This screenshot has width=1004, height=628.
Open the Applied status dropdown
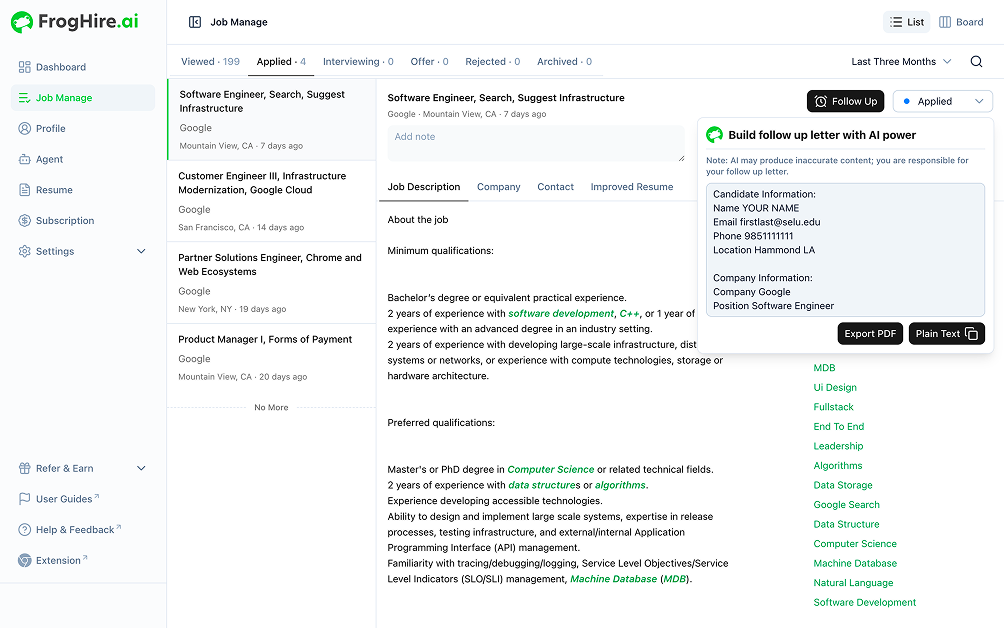pos(942,101)
